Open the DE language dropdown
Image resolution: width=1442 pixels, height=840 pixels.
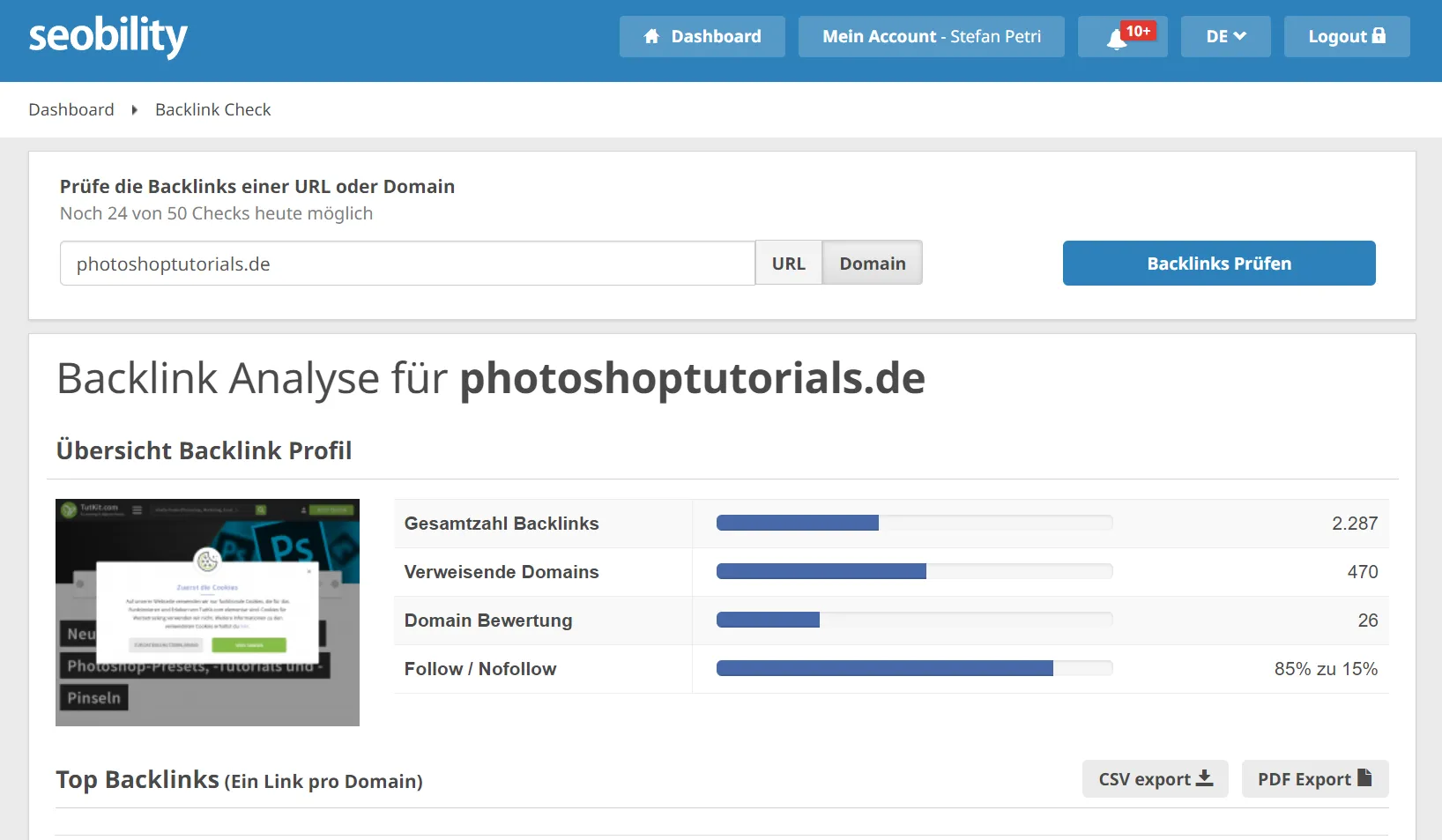click(x=1225, y=36)
